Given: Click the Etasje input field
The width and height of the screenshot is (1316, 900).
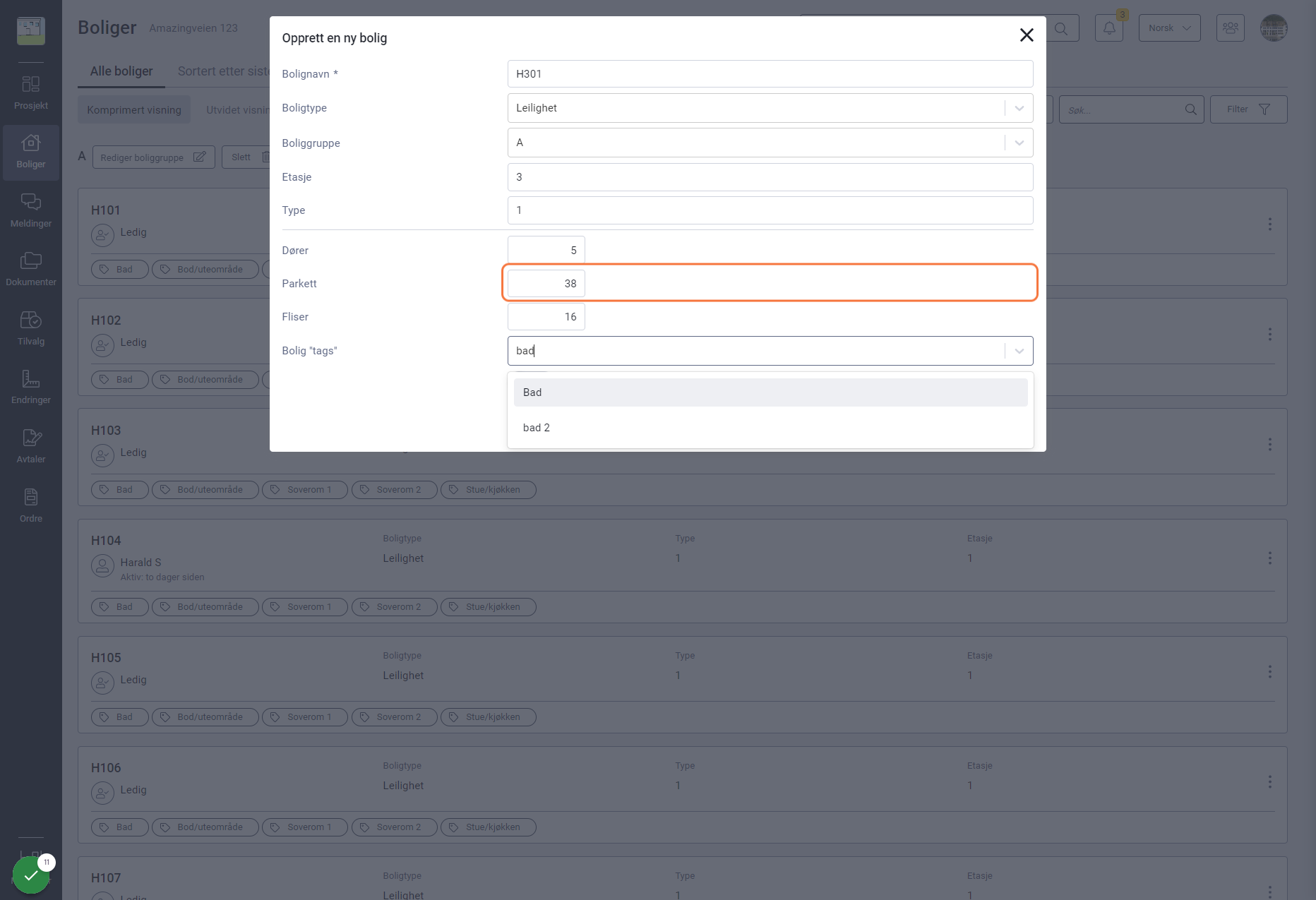Looking at the screenshot, I should click(770, 177).
